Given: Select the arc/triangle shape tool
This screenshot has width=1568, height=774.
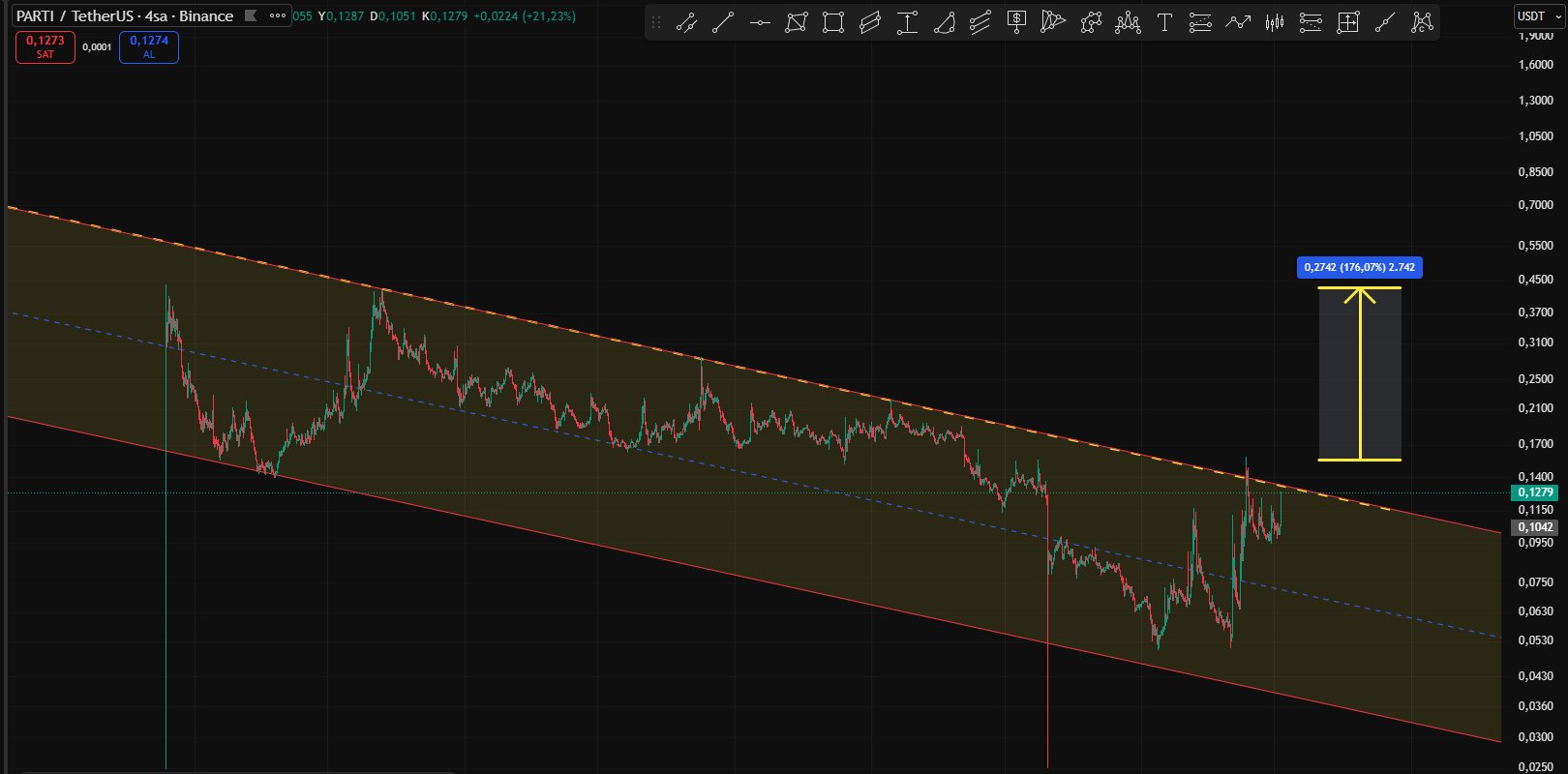Looking at the screenshot, I should 944,22.
